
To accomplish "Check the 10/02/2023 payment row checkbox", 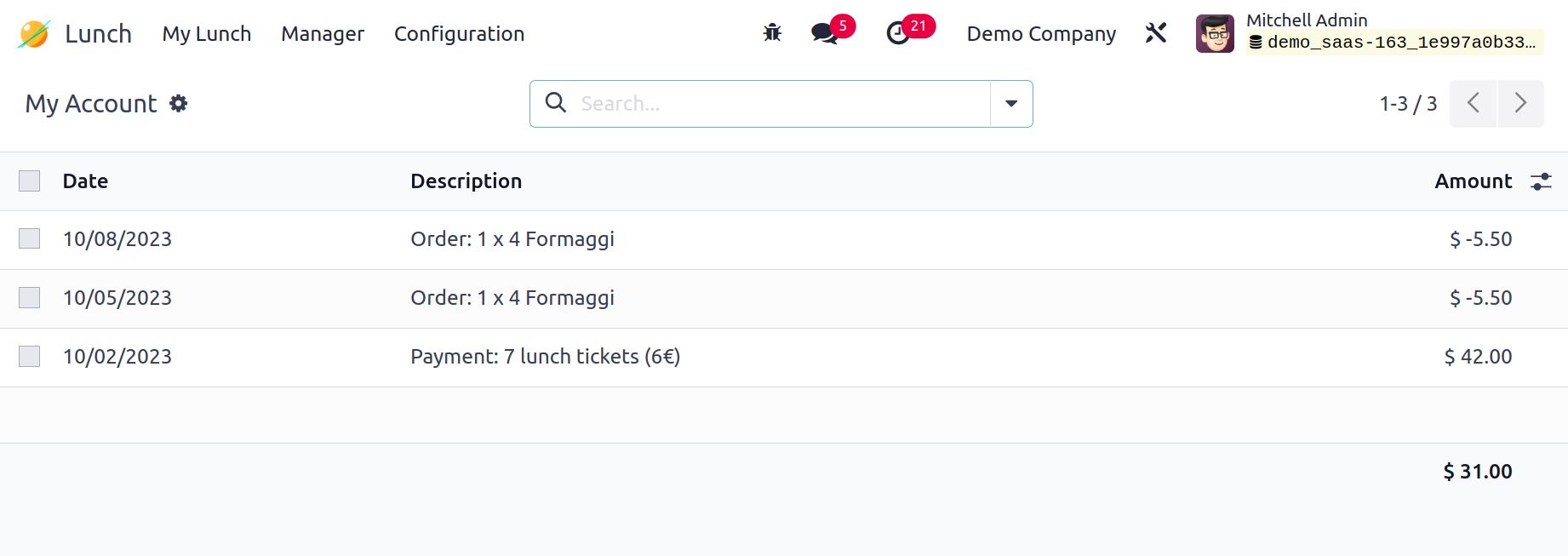I will coord(30,356).
